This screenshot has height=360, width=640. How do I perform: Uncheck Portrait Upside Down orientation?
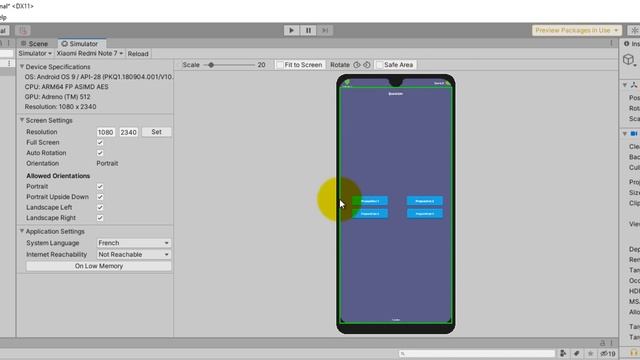pyautogui.click(x=100, y=197)
